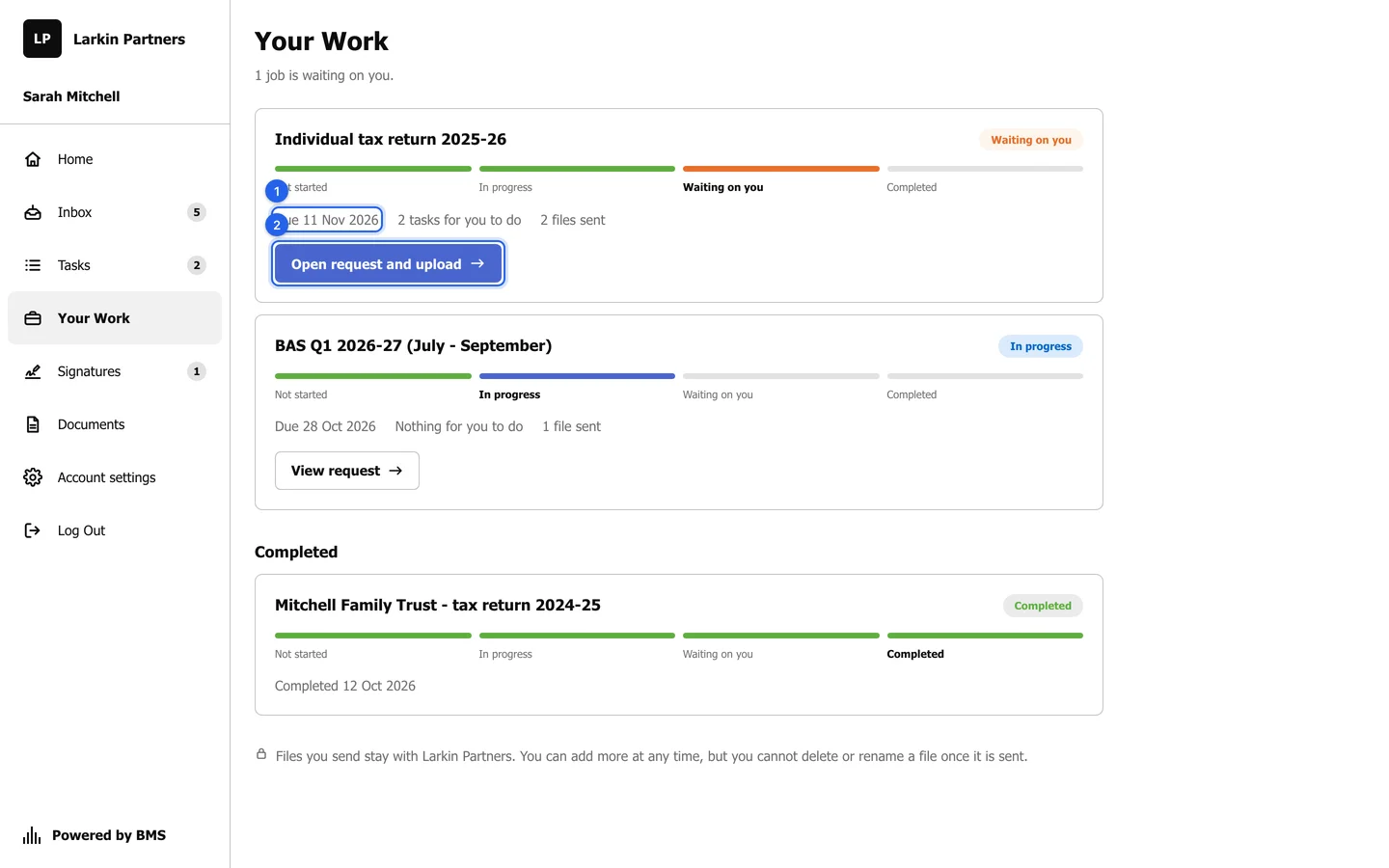1389x868 pixels.
Task: Click Inbox unread count badge 5
Action: (197, 212)
